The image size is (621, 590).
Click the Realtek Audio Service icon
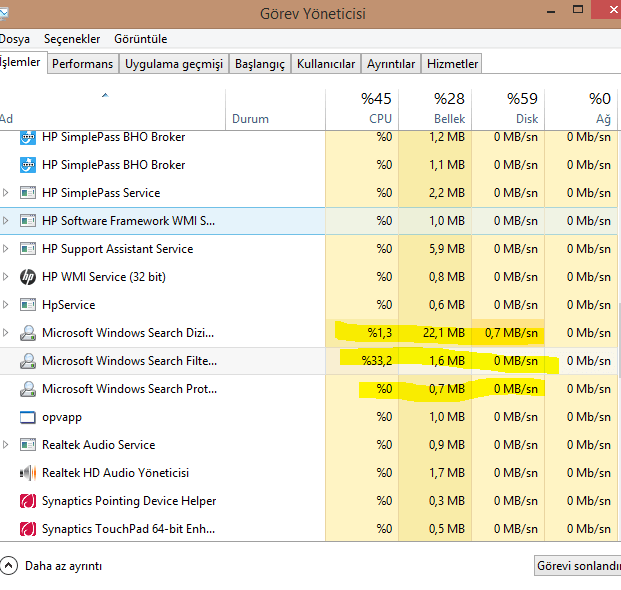tap(28, 445)
